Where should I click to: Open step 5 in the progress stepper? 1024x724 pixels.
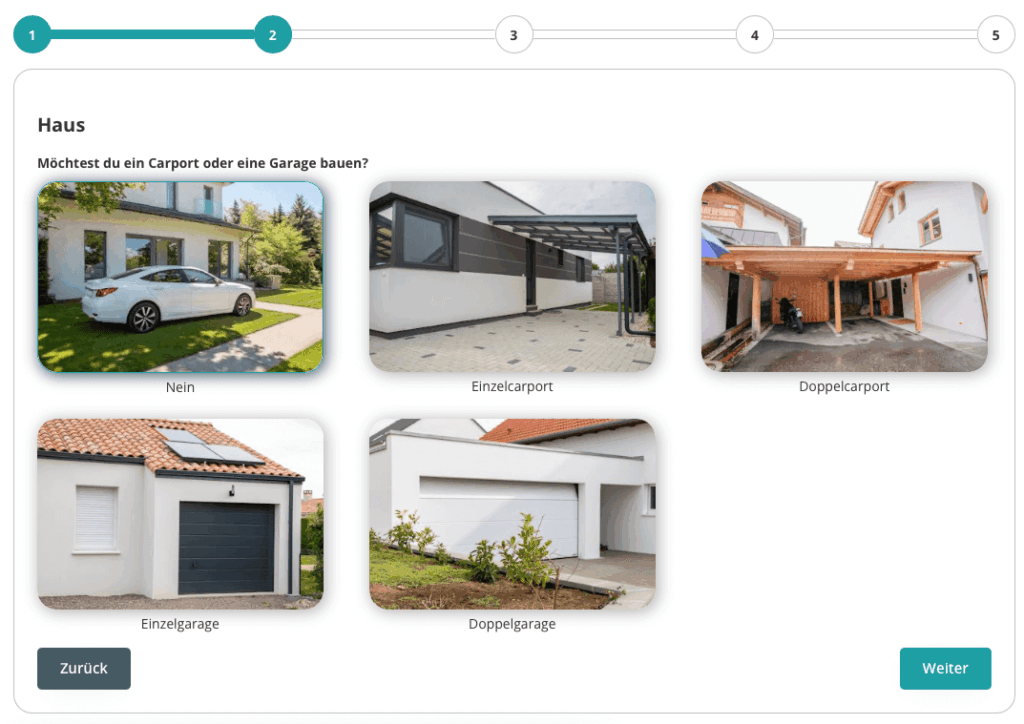[x=995, y=35]
